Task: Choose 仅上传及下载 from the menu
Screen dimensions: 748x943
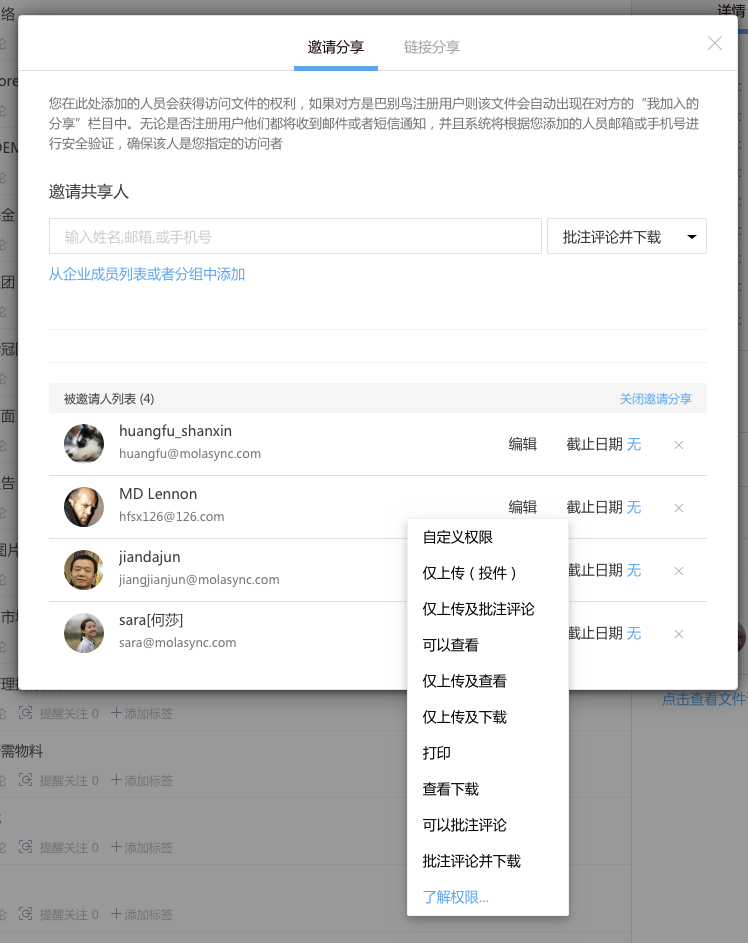Action: (488, 717)
